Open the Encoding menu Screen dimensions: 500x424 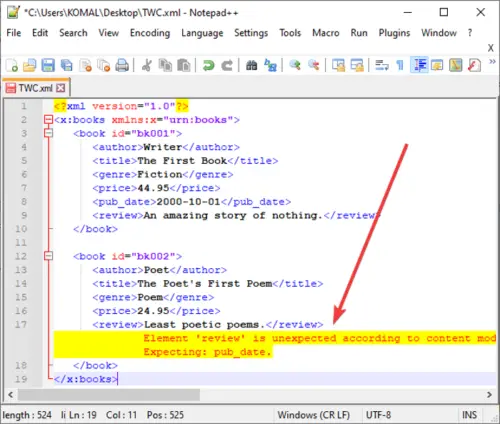coord(150,33)
